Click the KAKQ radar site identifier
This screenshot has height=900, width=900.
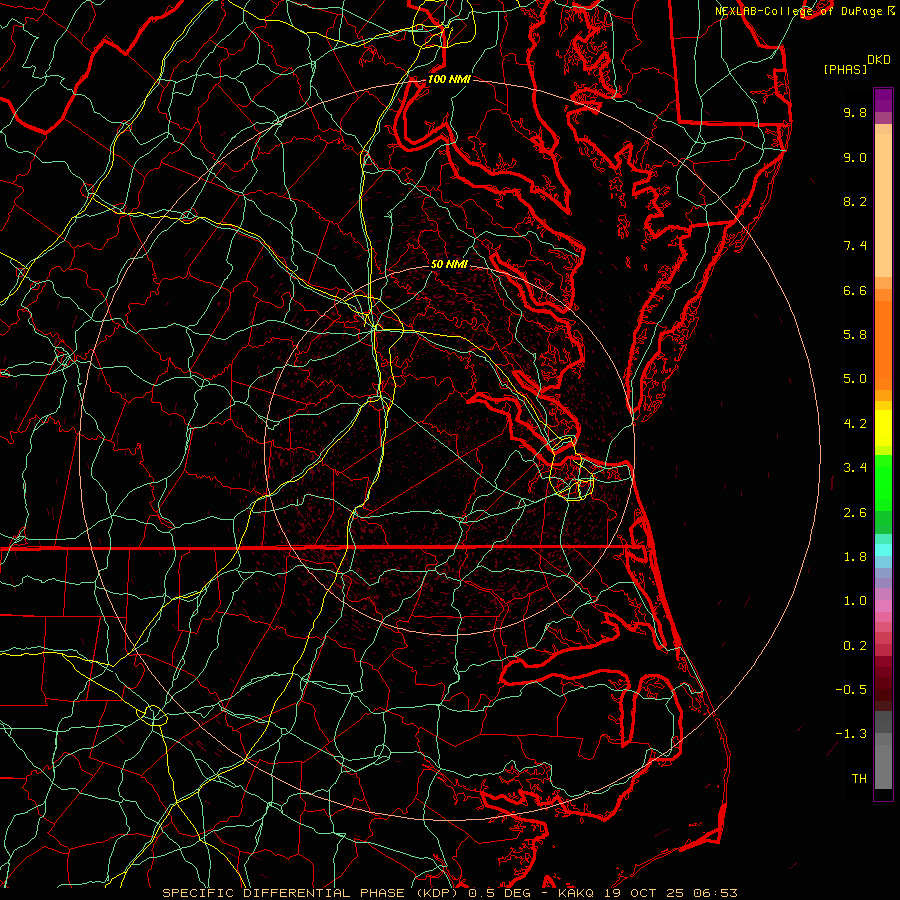click(577, 893)
